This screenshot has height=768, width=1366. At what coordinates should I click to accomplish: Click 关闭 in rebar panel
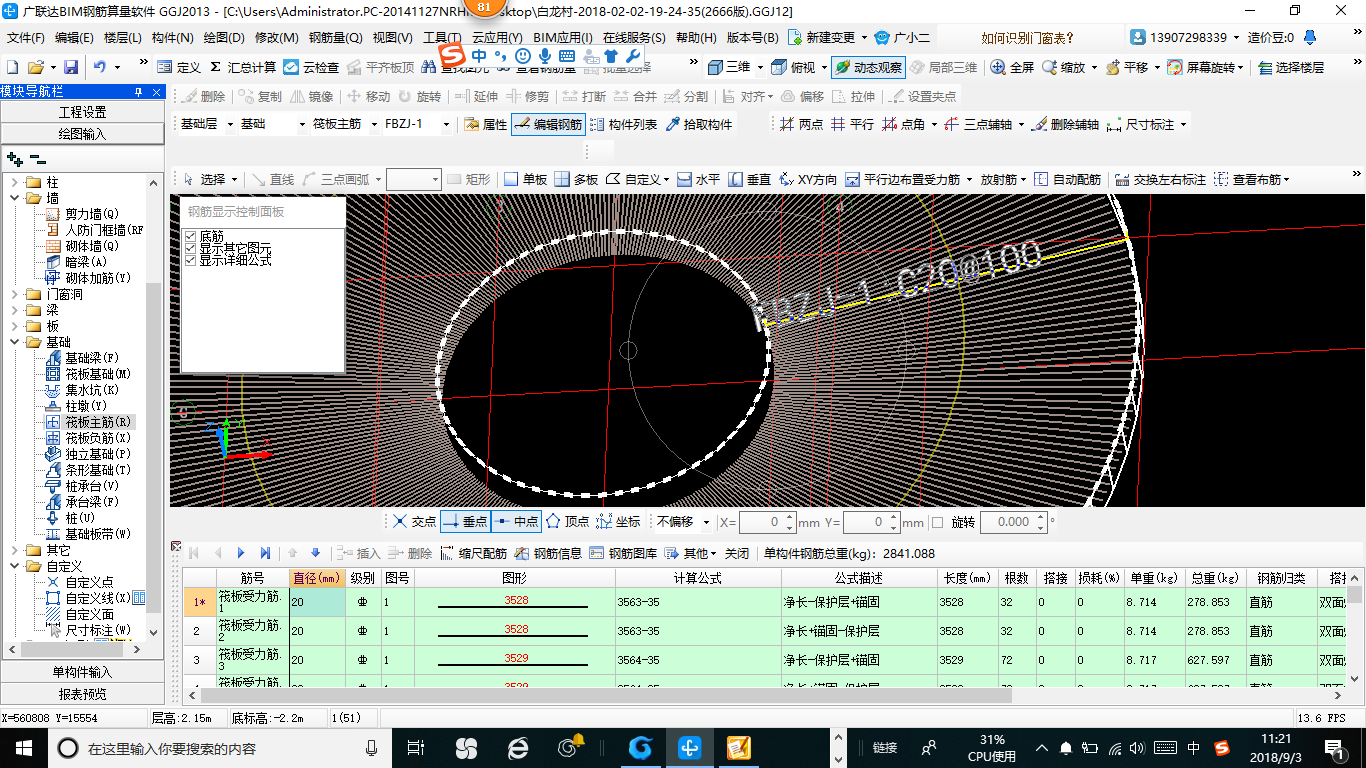737,553
